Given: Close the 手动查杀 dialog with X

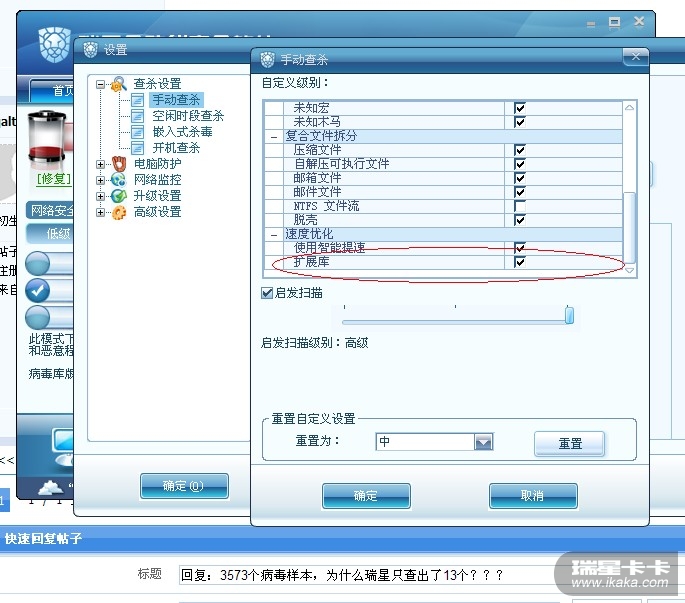Looking at the screenshot, I should coord(635,57).
